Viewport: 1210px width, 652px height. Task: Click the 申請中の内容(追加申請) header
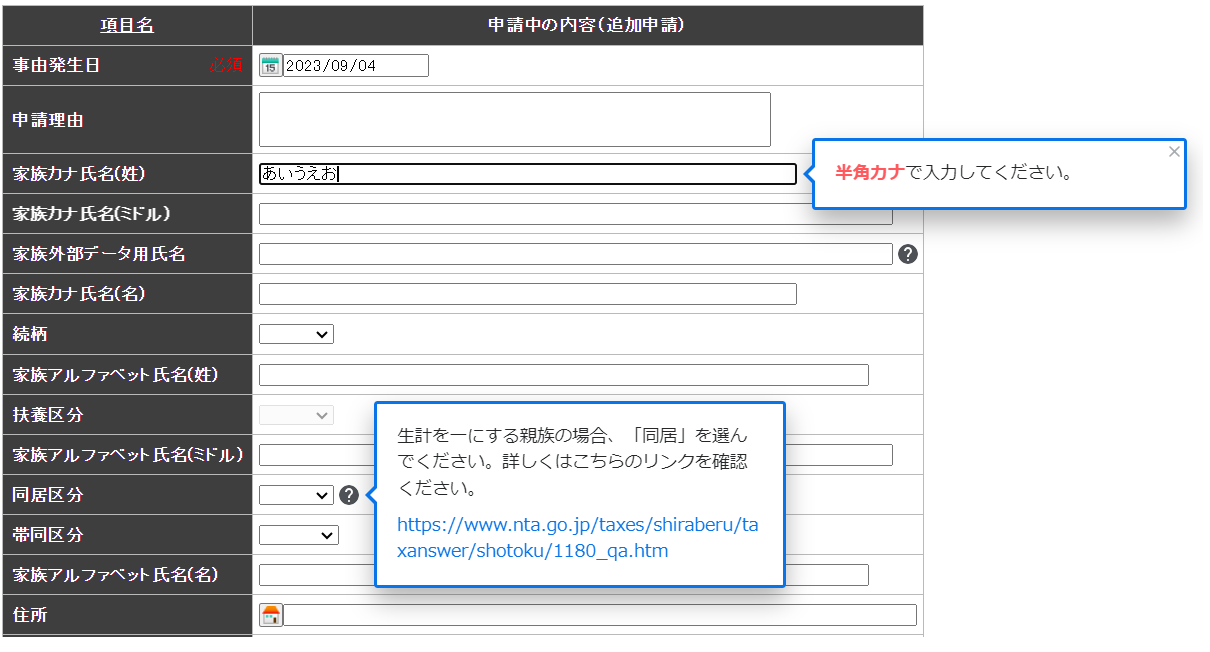pyautogui.click(x=587, y=26)
